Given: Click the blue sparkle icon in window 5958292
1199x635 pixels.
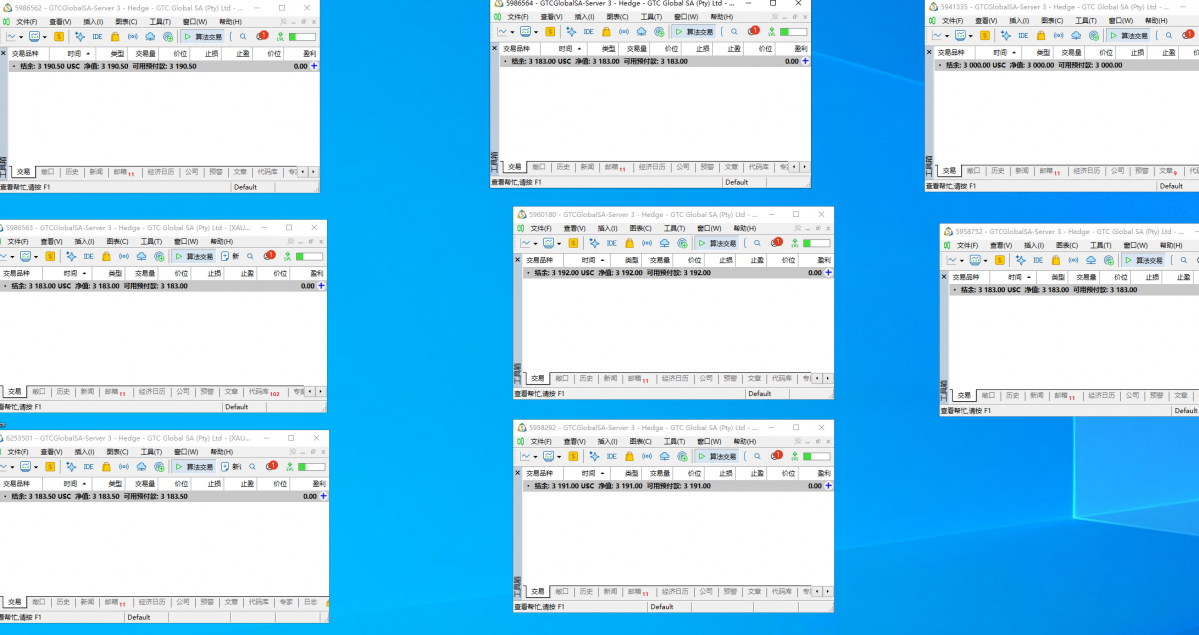Looking at the screenshot, I should click(594, 457).
